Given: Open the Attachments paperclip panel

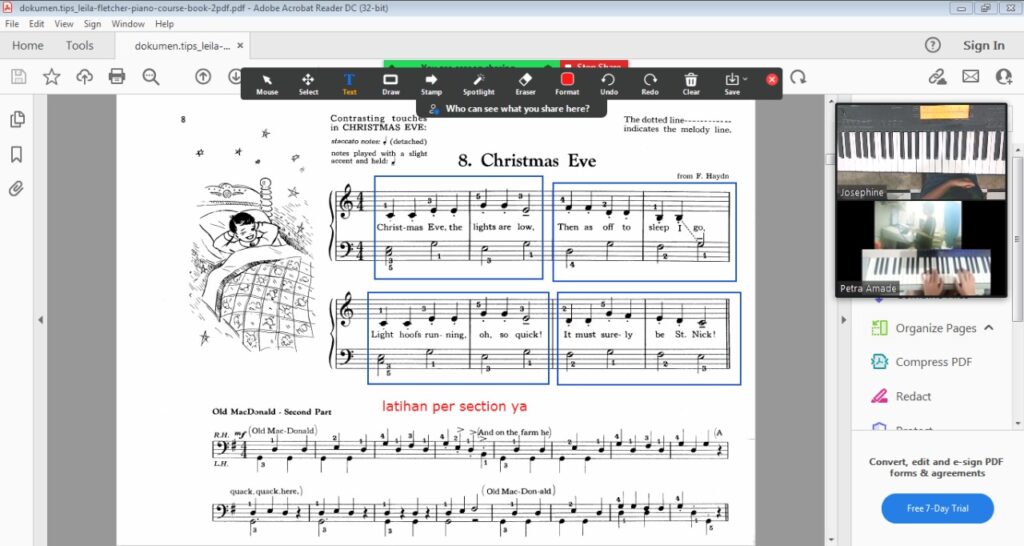Looking at the screenshot, I should [17, 189].
